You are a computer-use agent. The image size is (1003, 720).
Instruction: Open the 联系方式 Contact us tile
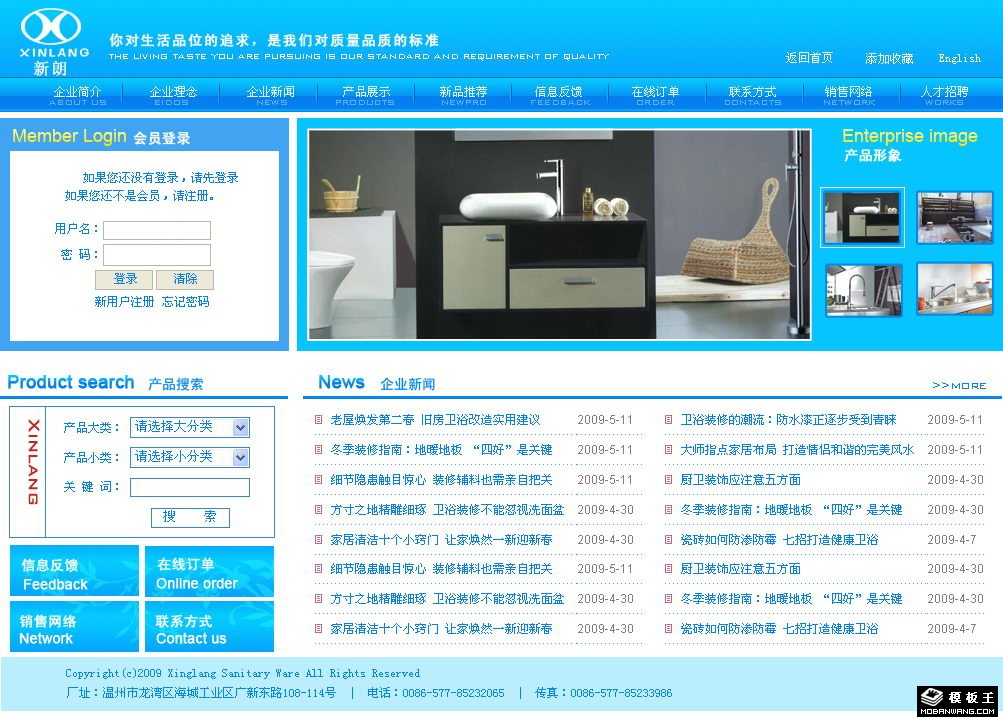coord(209,627)
